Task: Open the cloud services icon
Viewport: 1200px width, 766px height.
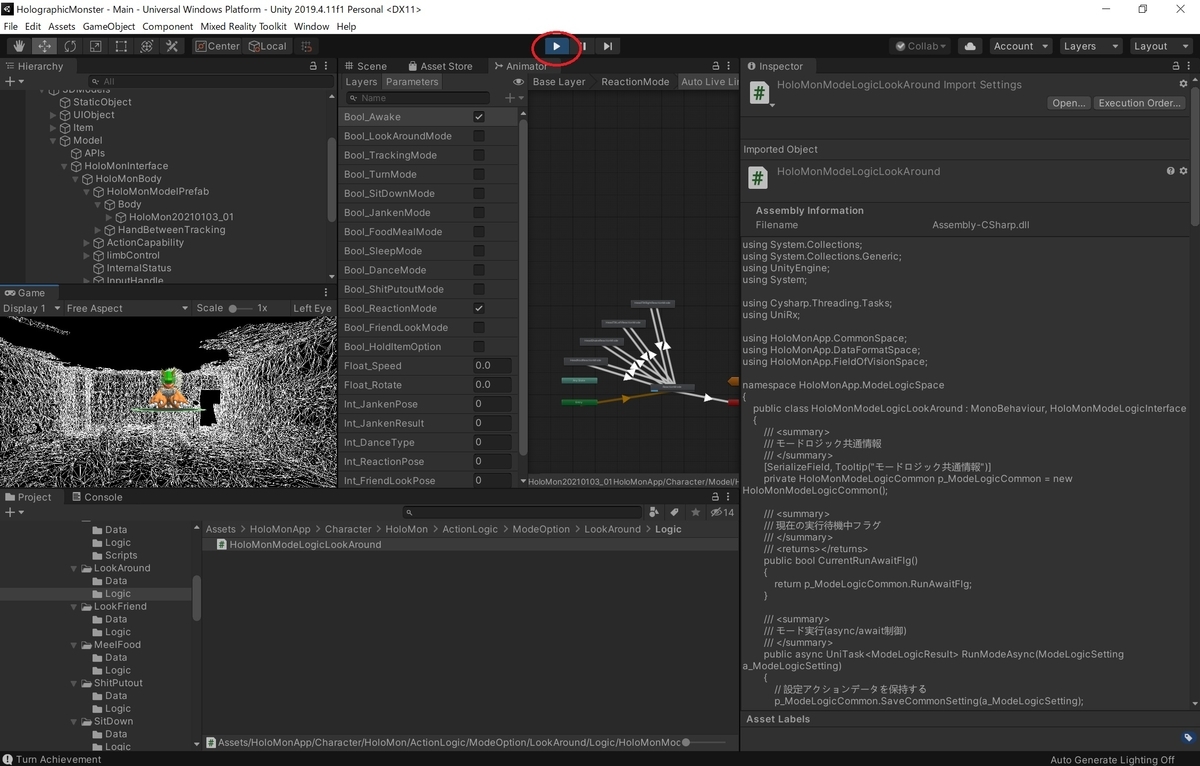Action: coord(969,46)
